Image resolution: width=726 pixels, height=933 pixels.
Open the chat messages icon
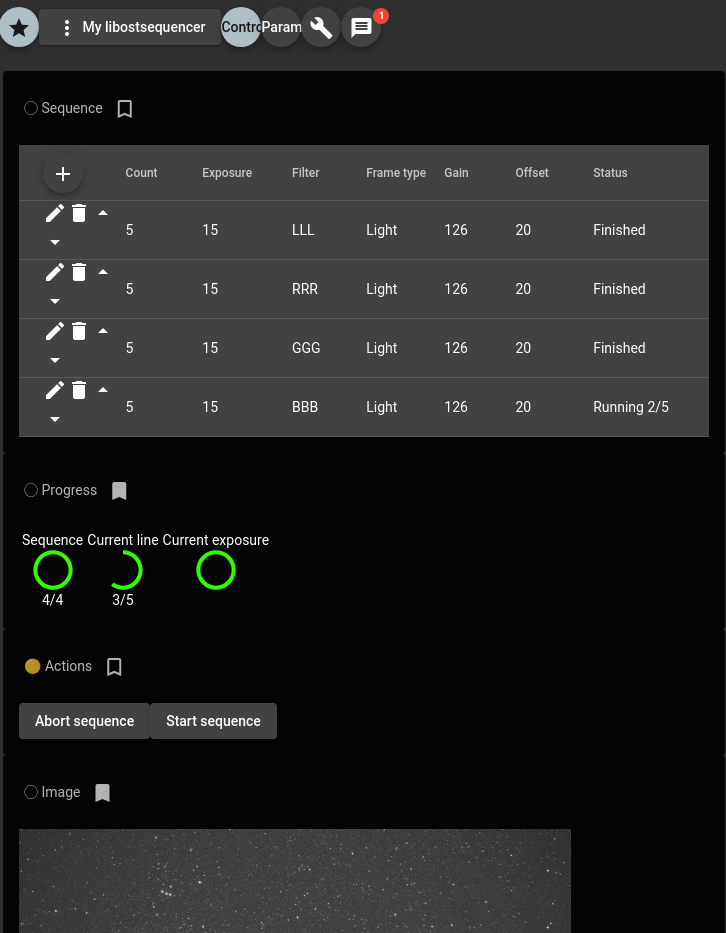(x=361, y=27)
